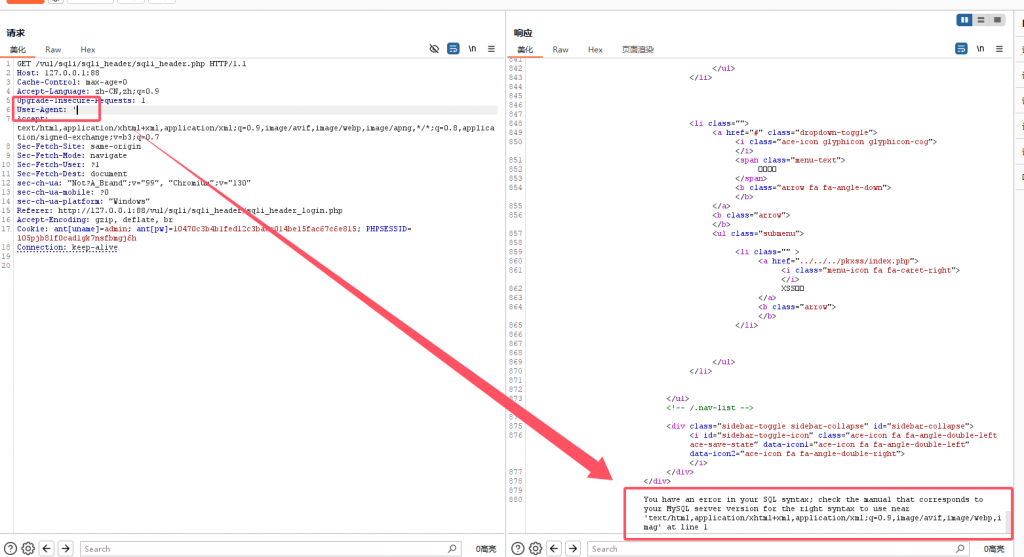The height and width of the screenshot is (557, 1024).
Task: Click the Cache-Control: max-age=0 line
Action: (x=72, y=82)
